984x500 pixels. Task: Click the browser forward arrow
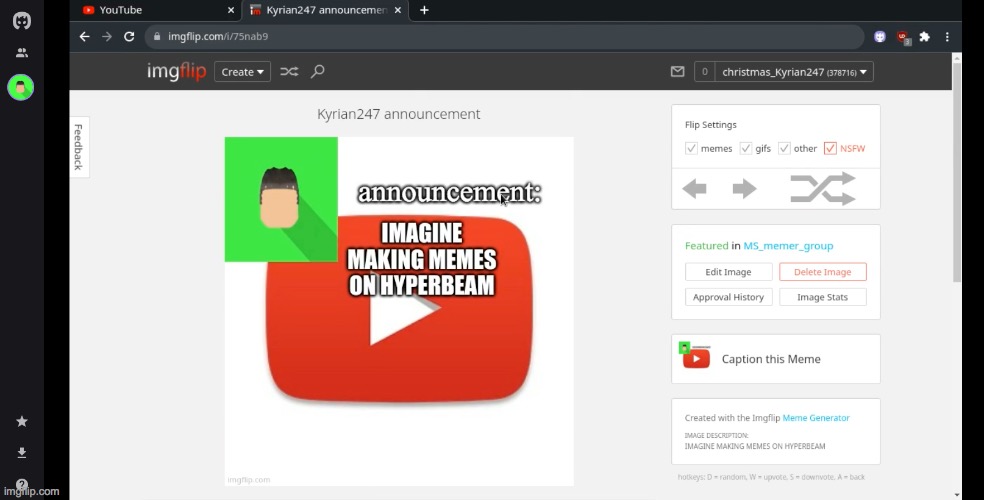(107, 36)
